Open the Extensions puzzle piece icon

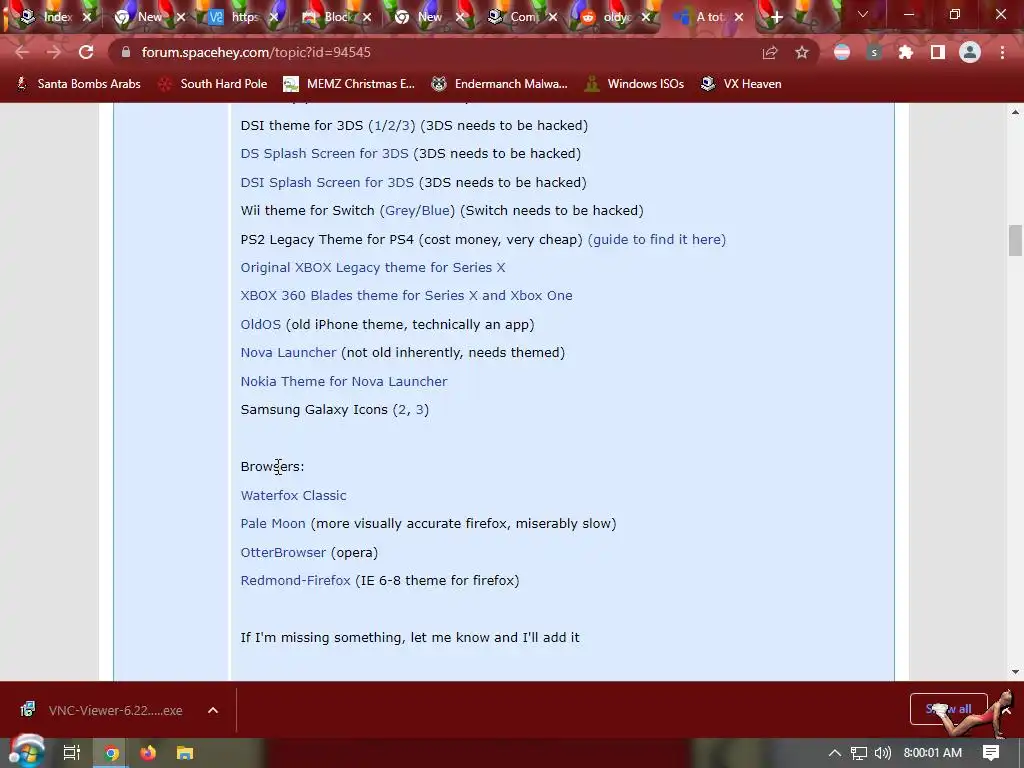[906, 52]
